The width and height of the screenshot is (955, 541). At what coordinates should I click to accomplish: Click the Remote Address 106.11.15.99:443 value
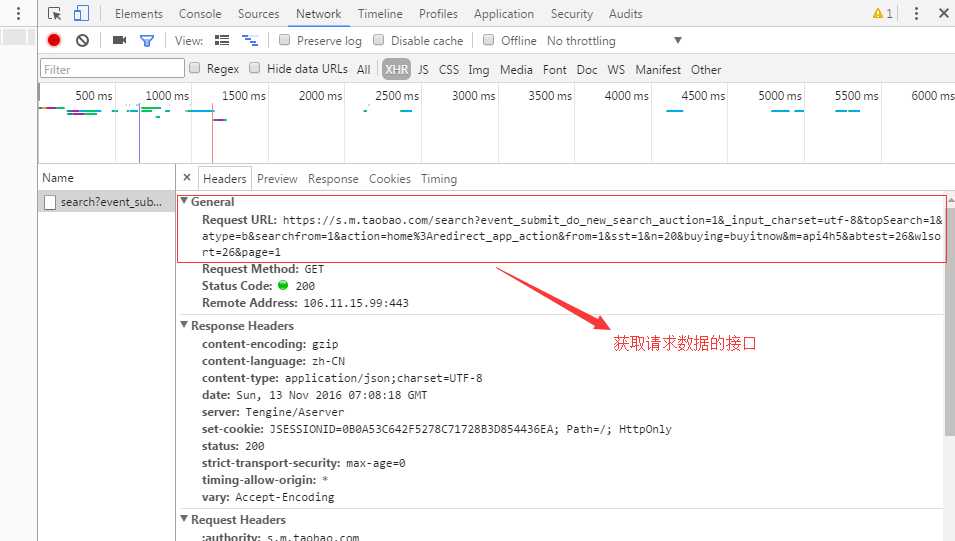pos(356,303)
